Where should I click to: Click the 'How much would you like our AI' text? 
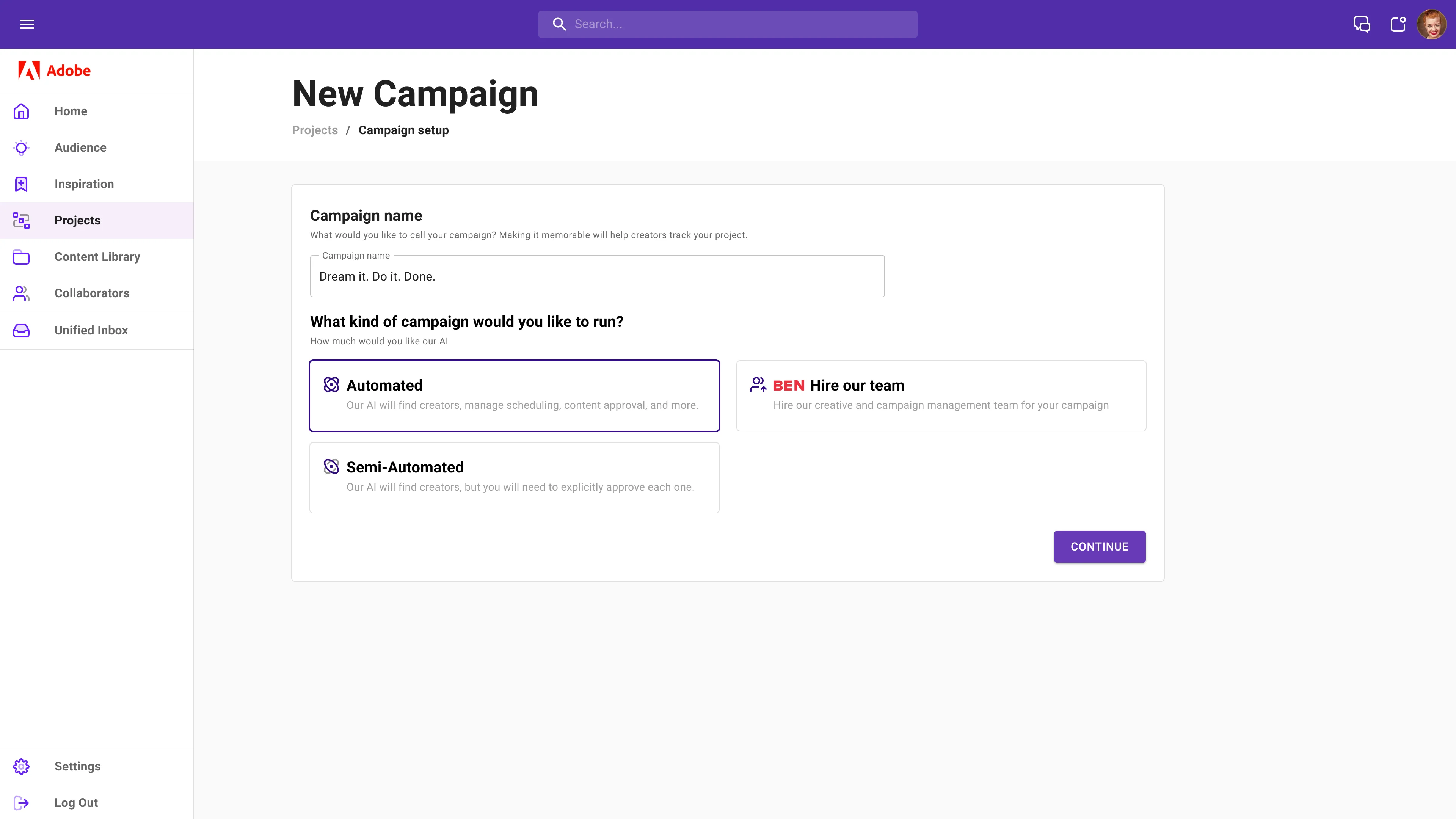[x=379, y=341]
